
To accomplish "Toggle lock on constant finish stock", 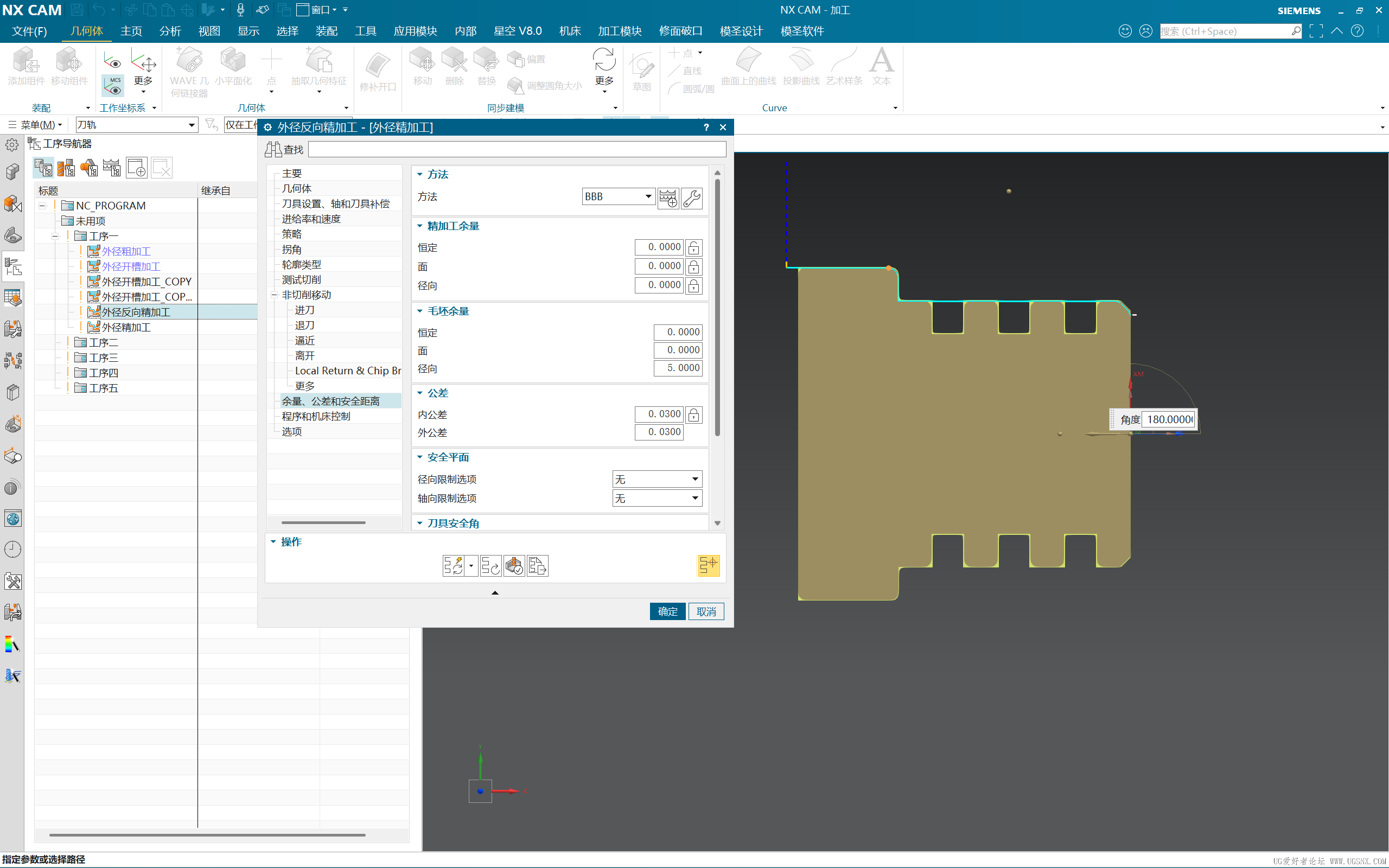I will point(694,247).
